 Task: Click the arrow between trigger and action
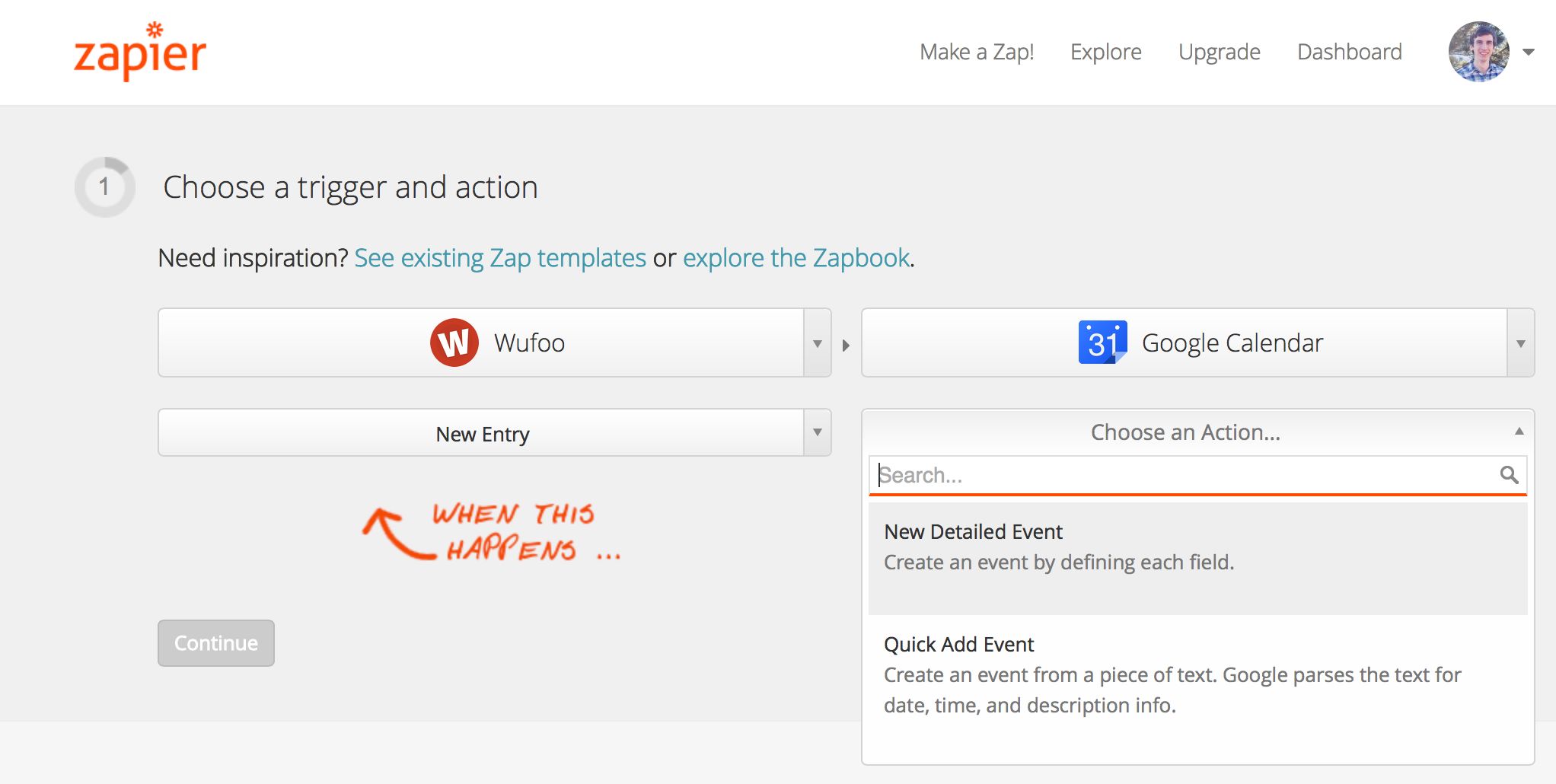(846, 345)
